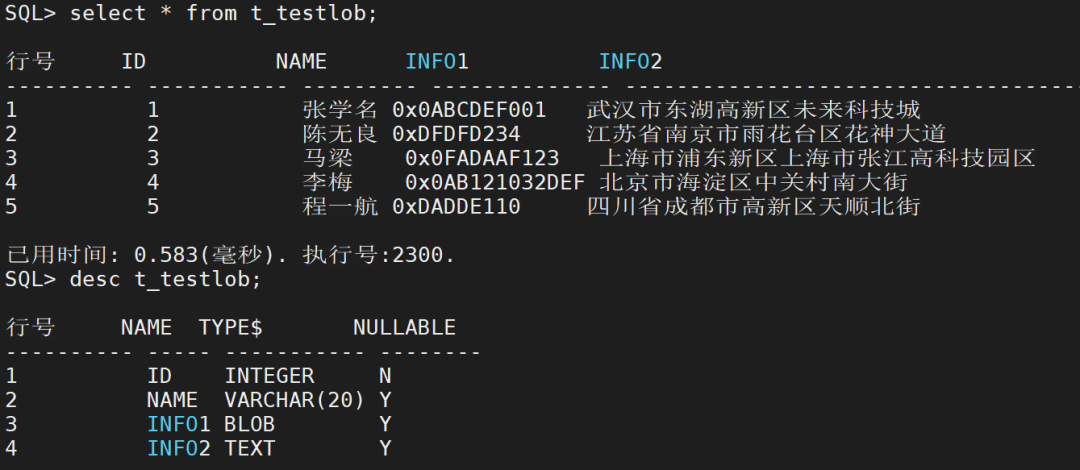Click the hex value 0x0FADAAF123
The image size is (1080, 470).
[x=482, y=158]
